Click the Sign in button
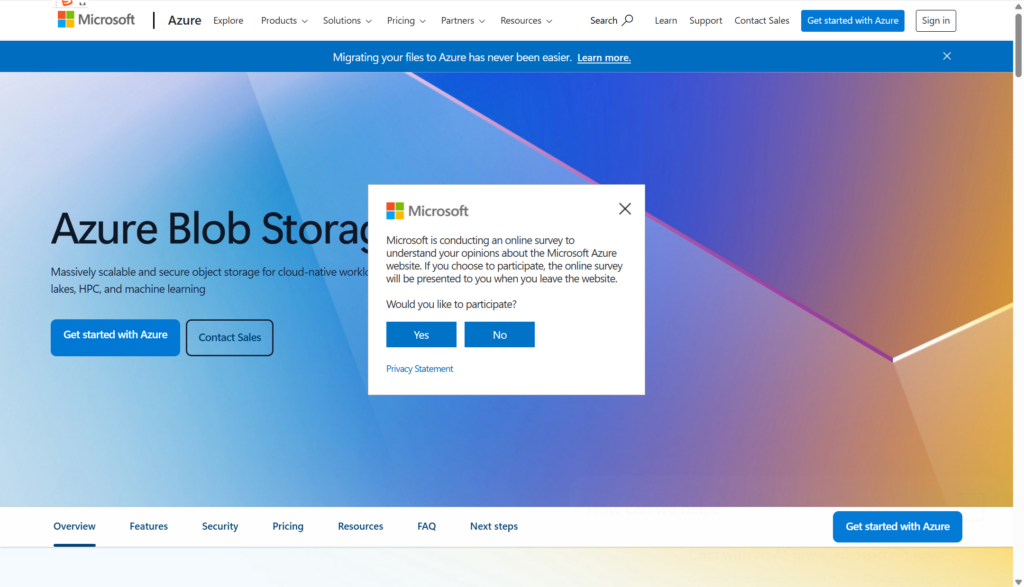Image resolution: width=1024 pixels, height=587 pixels. (935, 20)
